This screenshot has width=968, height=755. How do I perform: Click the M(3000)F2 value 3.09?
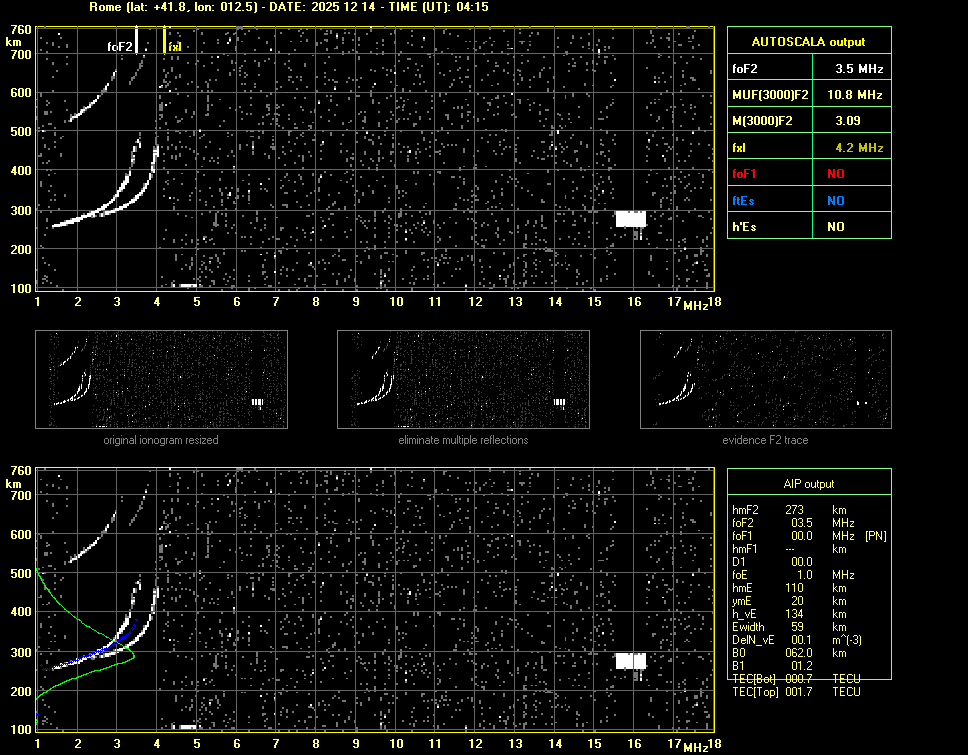pyautogui.click(x=859, y=121)
